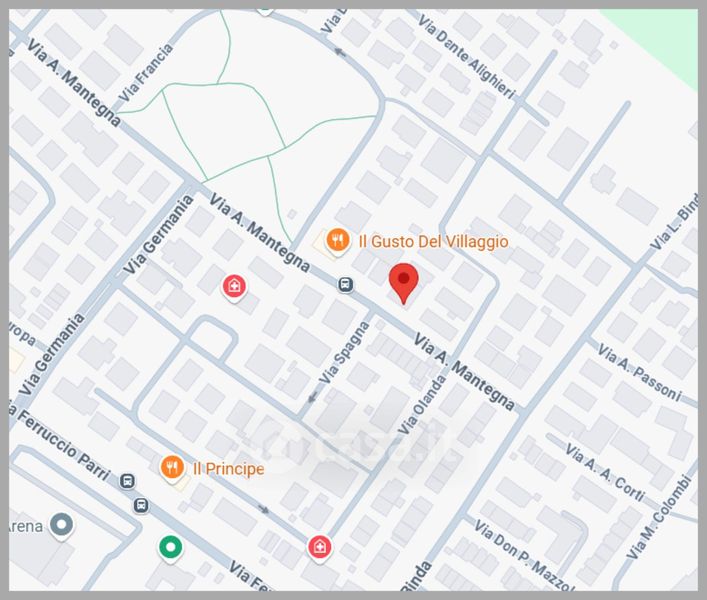Click lower bus stop on Via Ferruccio Parri
This screenshot has height=600, width=707.
[142, 505]
